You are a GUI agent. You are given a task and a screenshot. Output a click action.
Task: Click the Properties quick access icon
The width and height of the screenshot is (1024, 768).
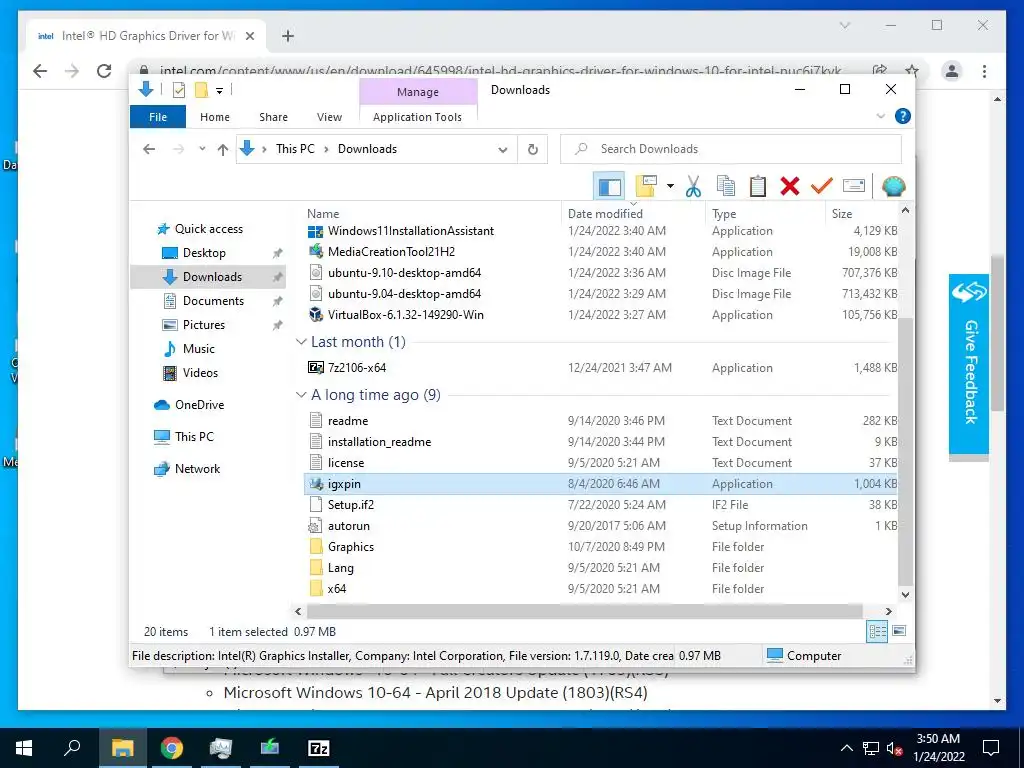coord(178,90)
